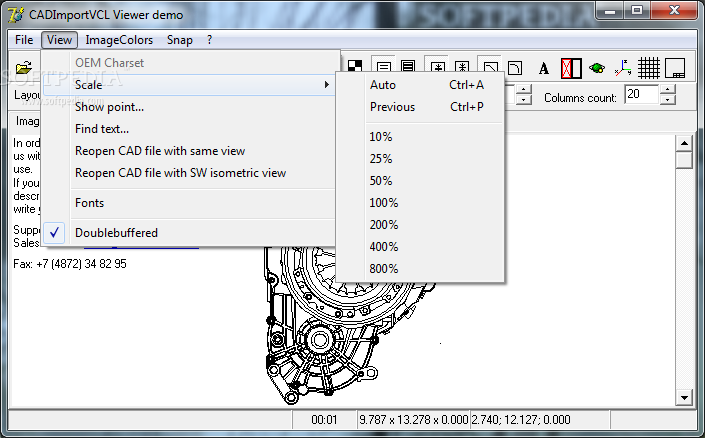Click the 9.787 x 13.278 x 0.000 status text
Image resolution: width=705 pixels, height=438 pixels.
pyautogui.click(x=413, y=420)
